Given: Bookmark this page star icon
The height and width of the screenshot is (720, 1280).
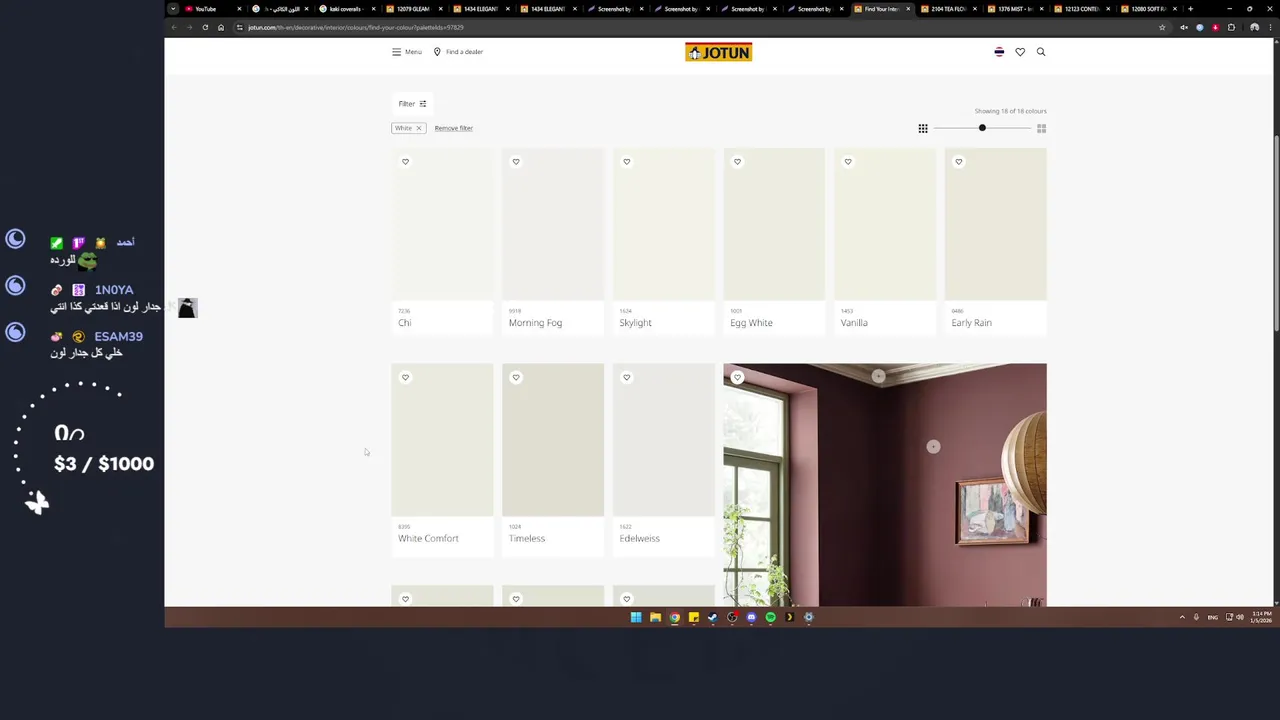Looking at the screenshot, I should click(x=1162, y=27).
